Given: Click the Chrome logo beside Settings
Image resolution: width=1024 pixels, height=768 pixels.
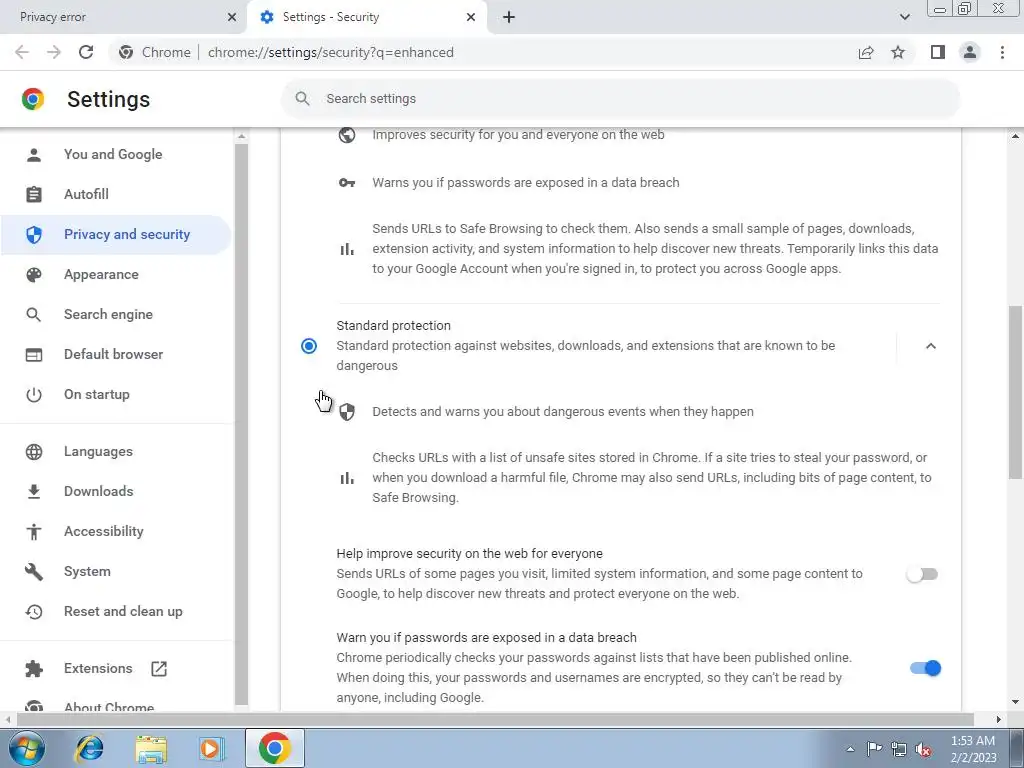Looking at the screenshot, I should click(33, 99).
